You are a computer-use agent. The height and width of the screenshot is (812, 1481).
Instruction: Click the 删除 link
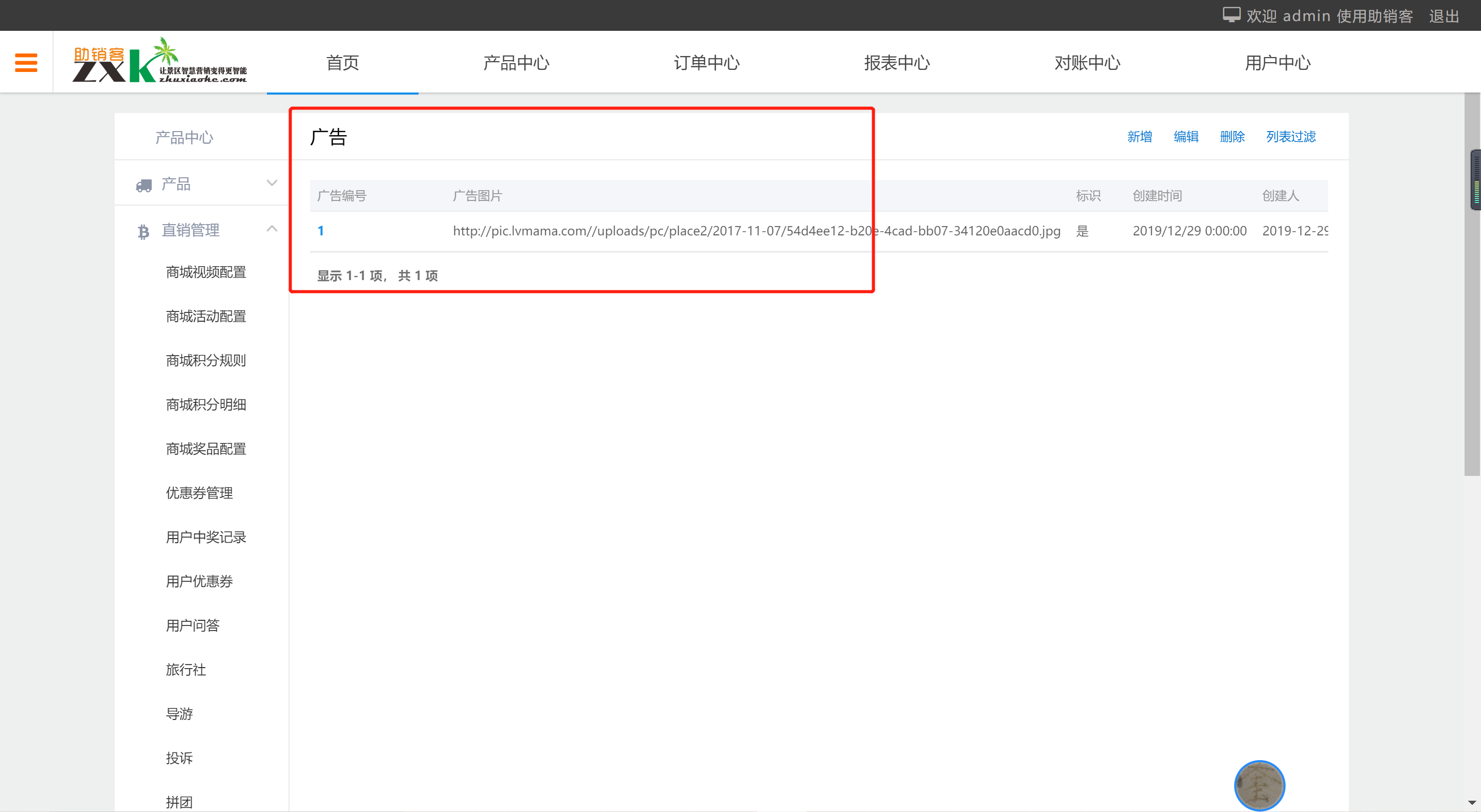point(1232,137)
